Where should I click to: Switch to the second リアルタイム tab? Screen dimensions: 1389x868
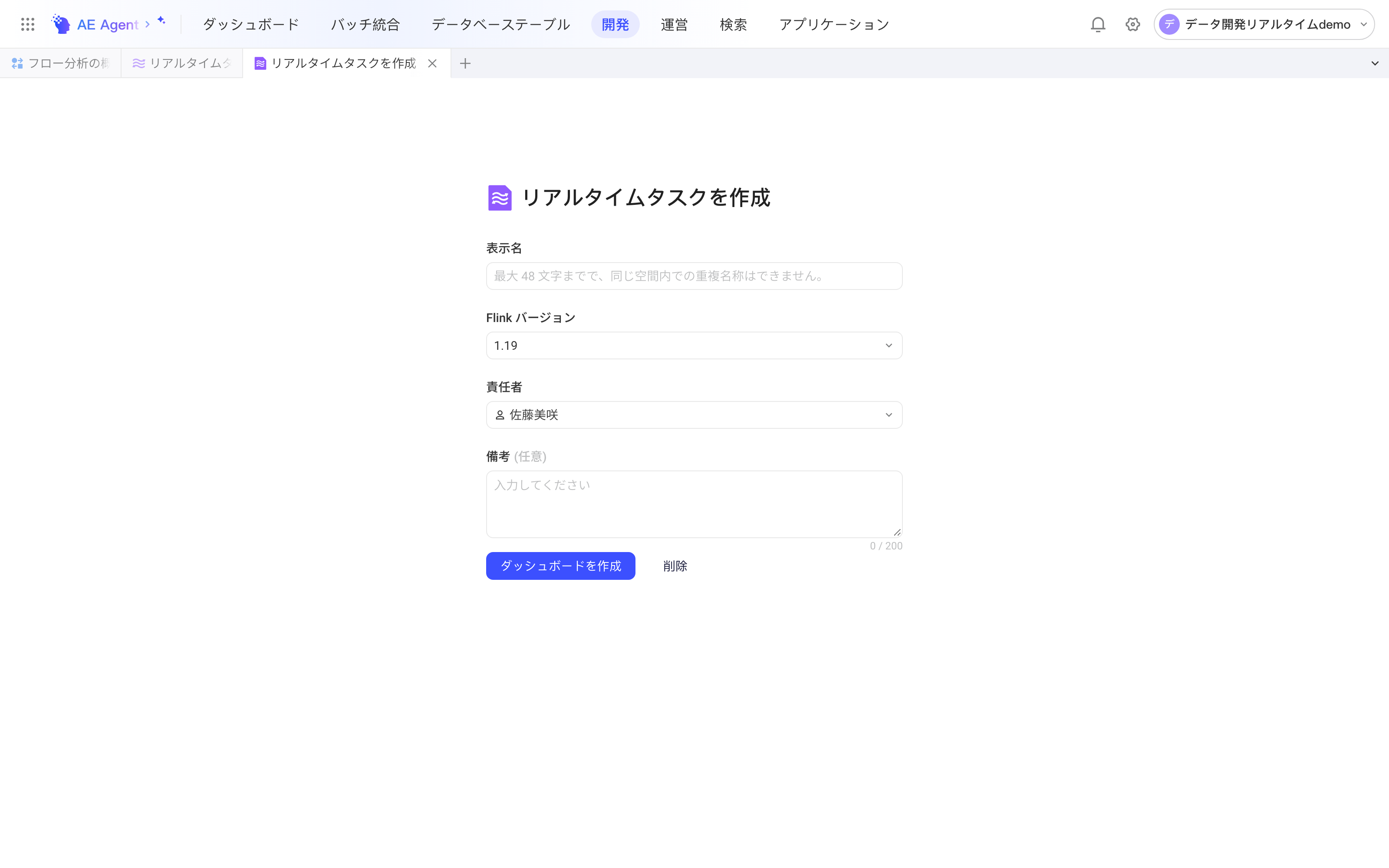tap(181, 63)
